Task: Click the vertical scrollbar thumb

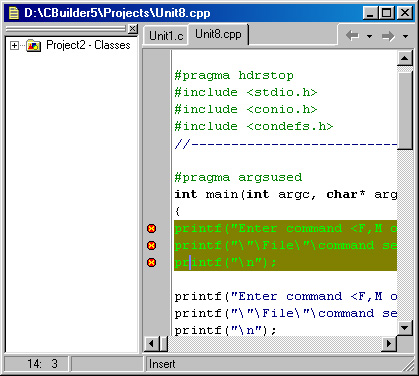Action: 405,111
